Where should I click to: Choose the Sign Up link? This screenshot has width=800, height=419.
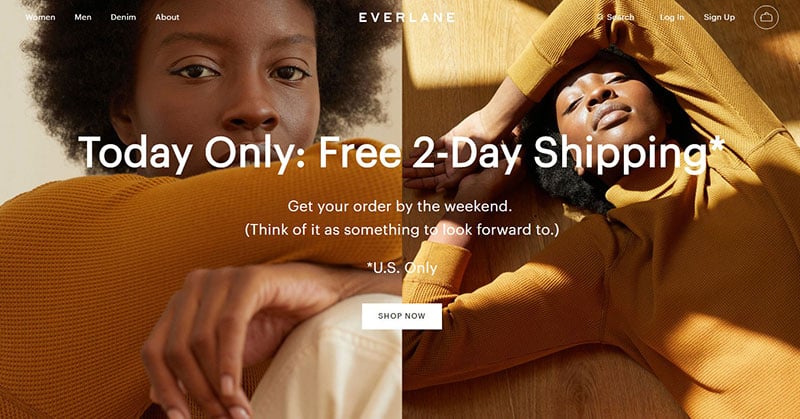tap(719, 17)
